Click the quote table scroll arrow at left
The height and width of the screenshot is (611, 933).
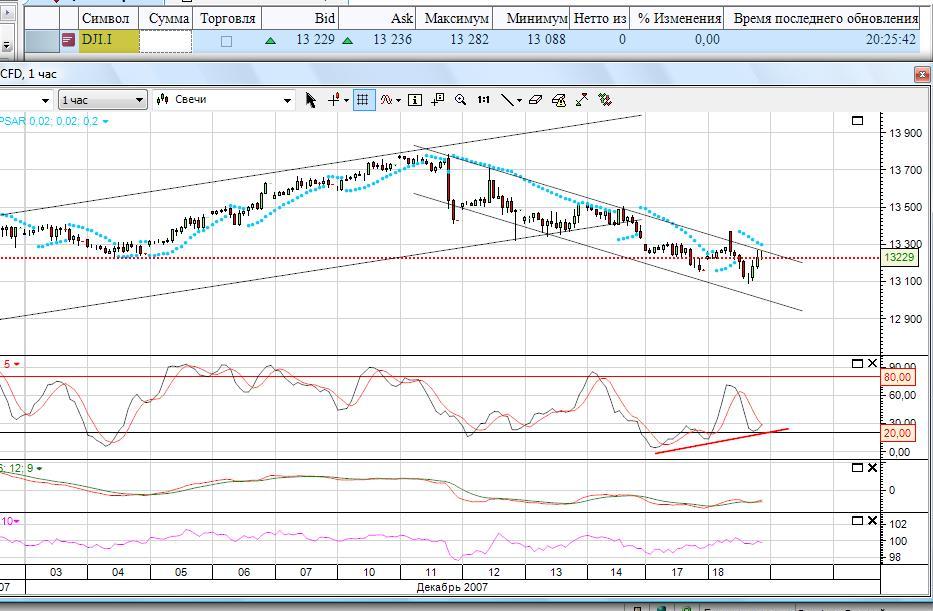[x=7, y=13]
